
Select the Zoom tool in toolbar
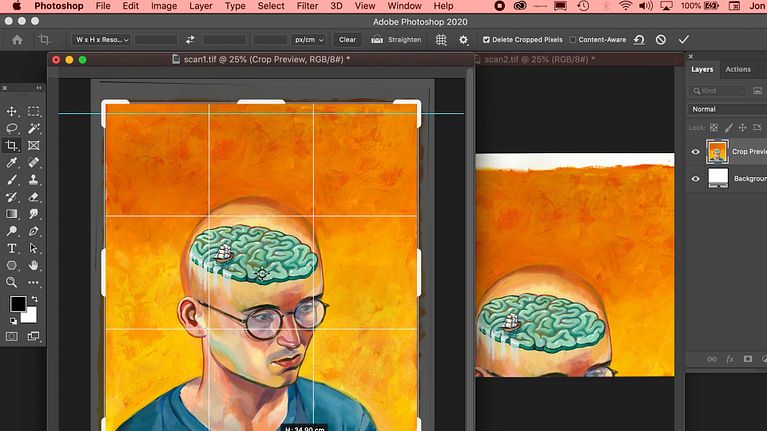12,282
